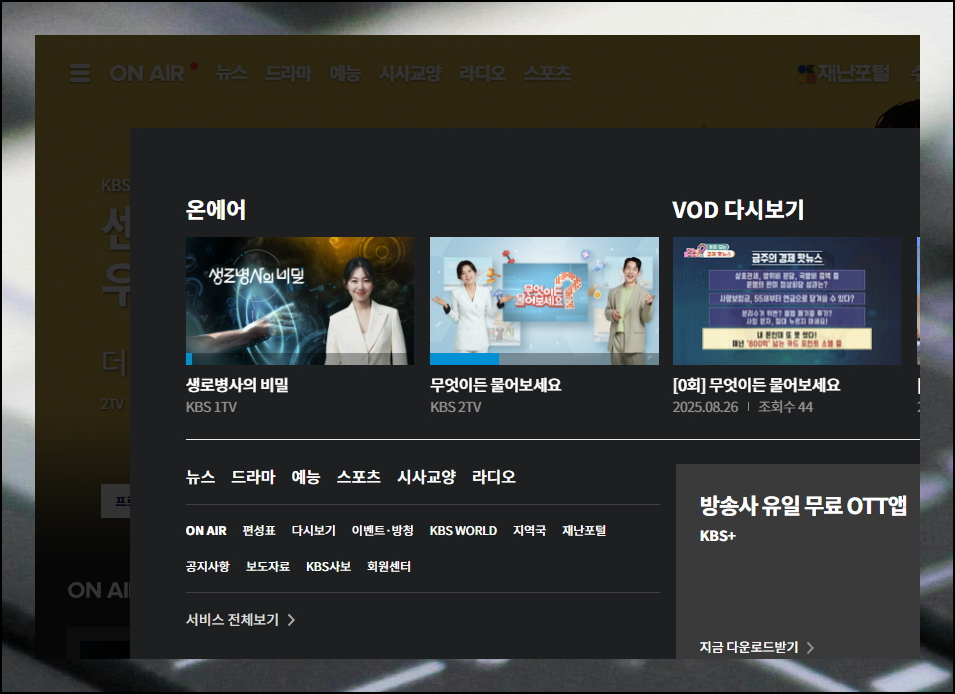
Task: Open the hamburger menu icon
Action: coord(80,73)
